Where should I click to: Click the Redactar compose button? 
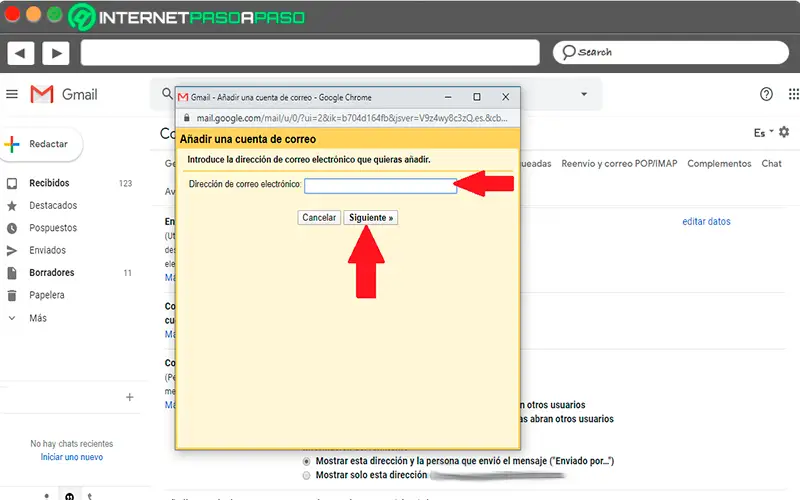tap(42, 144)
